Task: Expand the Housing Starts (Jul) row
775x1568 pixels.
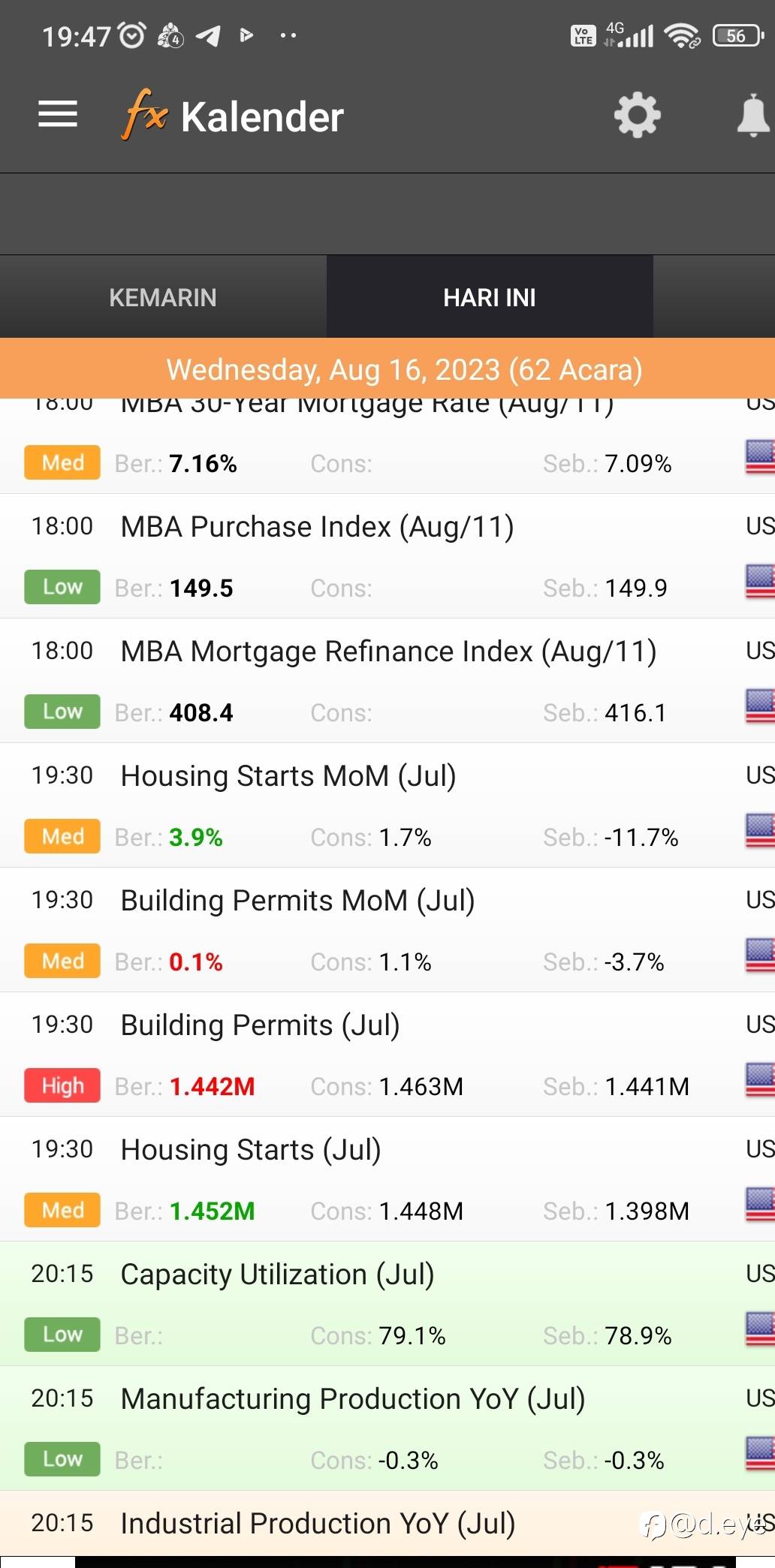Action: [387, 1179]
